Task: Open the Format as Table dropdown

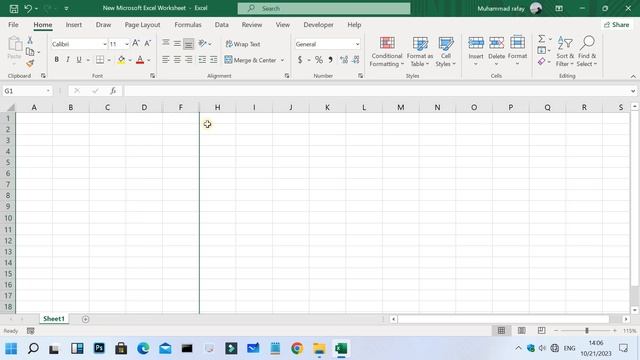Action: pos(420,52)
